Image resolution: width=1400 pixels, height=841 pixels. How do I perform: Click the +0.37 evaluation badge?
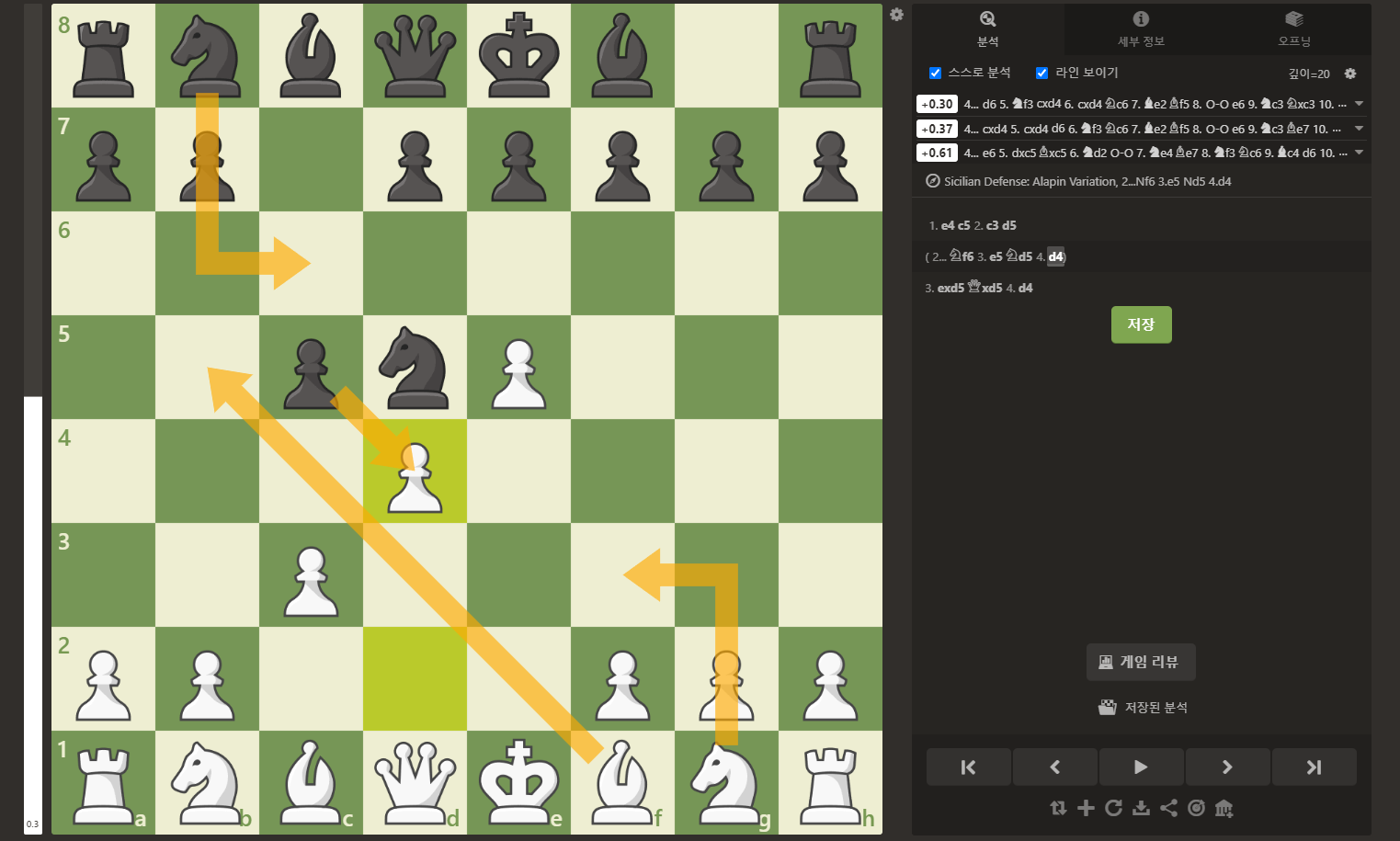[x=937, y=129]
